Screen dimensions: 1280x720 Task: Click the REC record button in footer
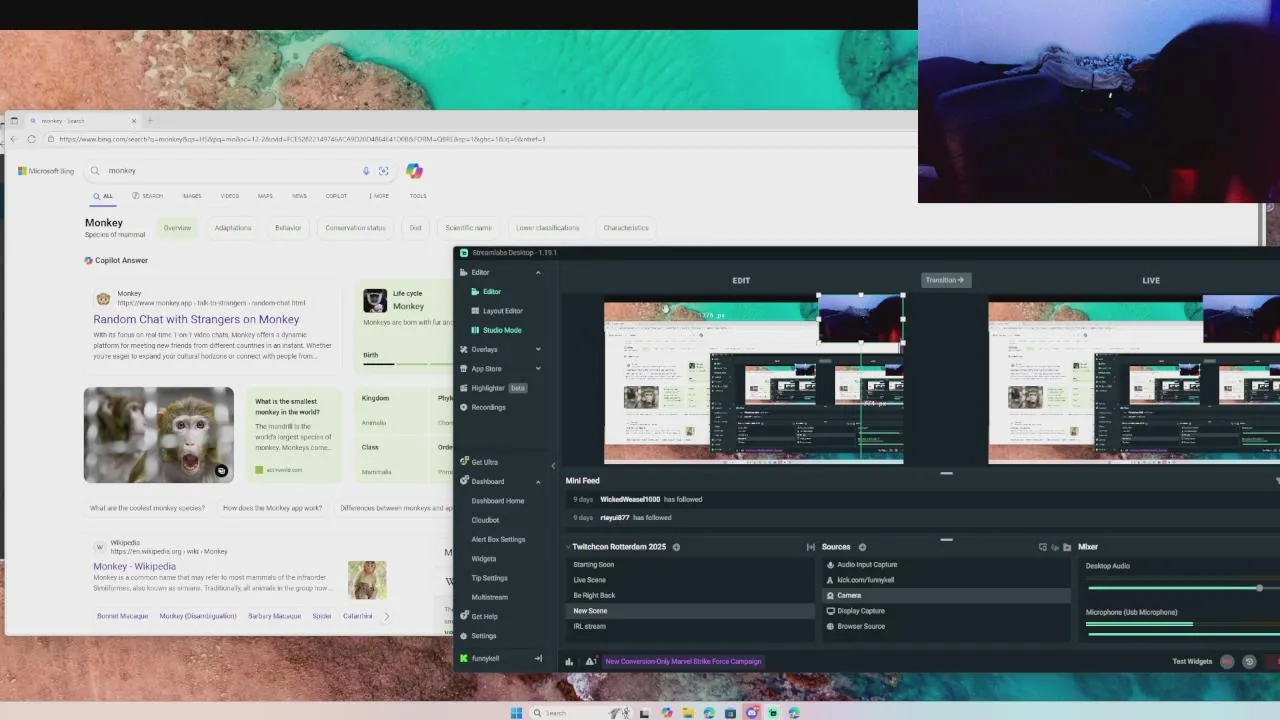pyautogui.click(x=1227, y=662)
